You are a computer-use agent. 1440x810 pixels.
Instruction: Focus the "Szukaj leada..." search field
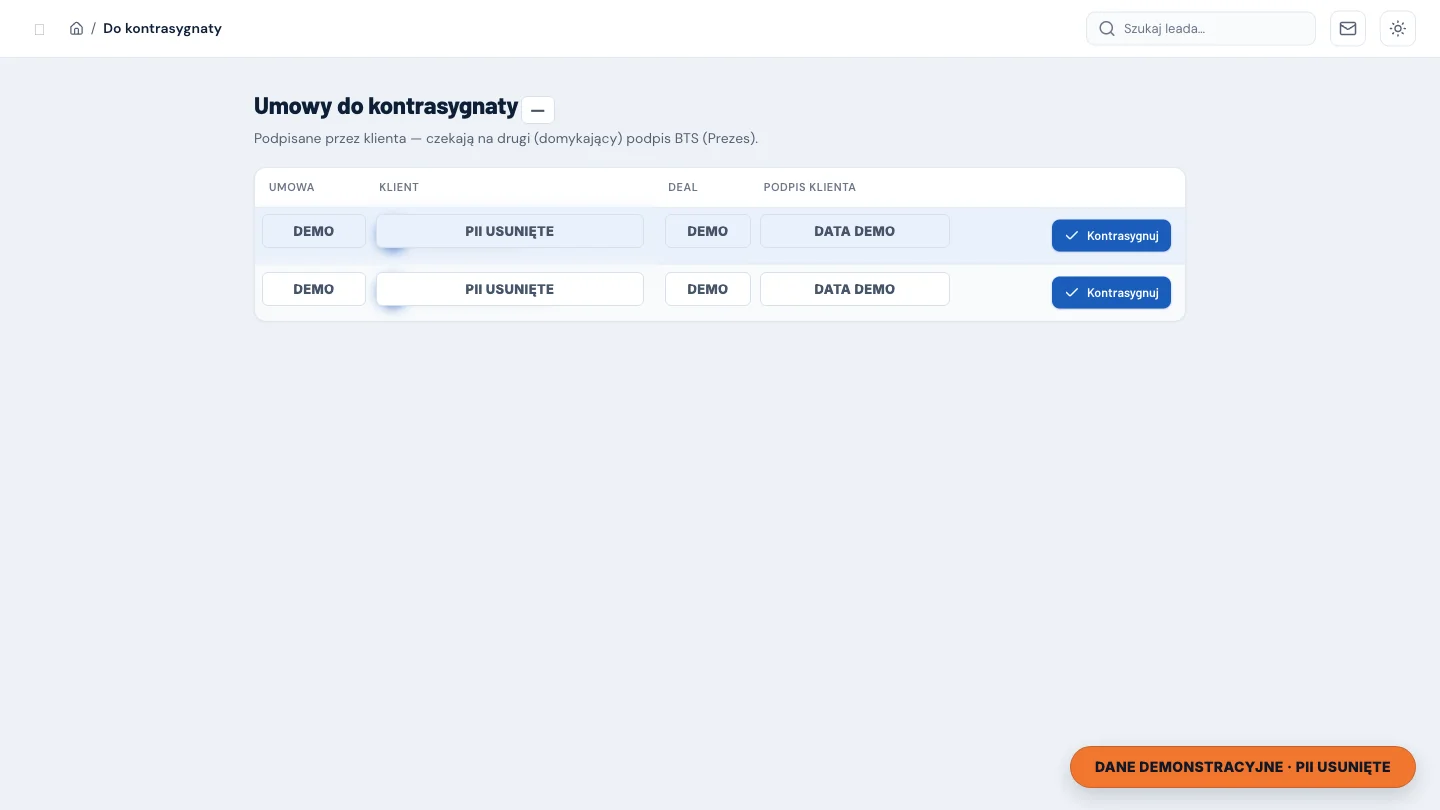[x=1201, y=28]
